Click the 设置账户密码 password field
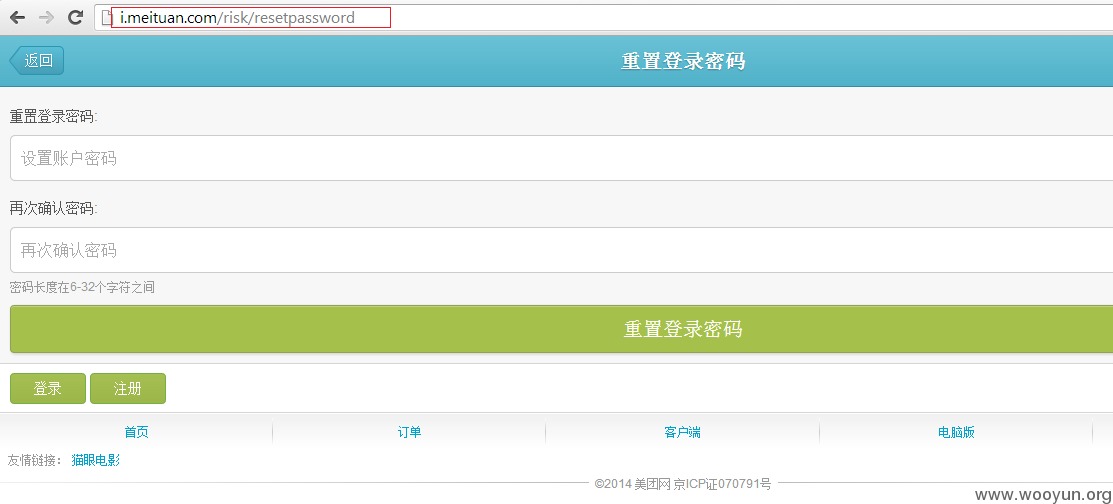 pyautogui.click(x=561, y=158)
